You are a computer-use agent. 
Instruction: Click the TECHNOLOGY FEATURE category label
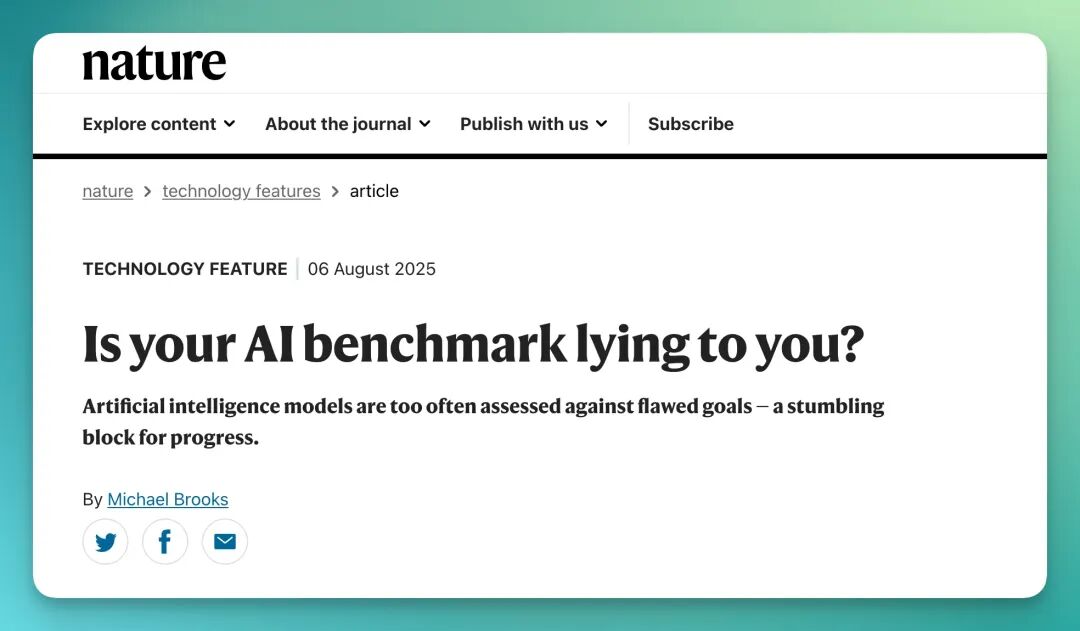184,269
